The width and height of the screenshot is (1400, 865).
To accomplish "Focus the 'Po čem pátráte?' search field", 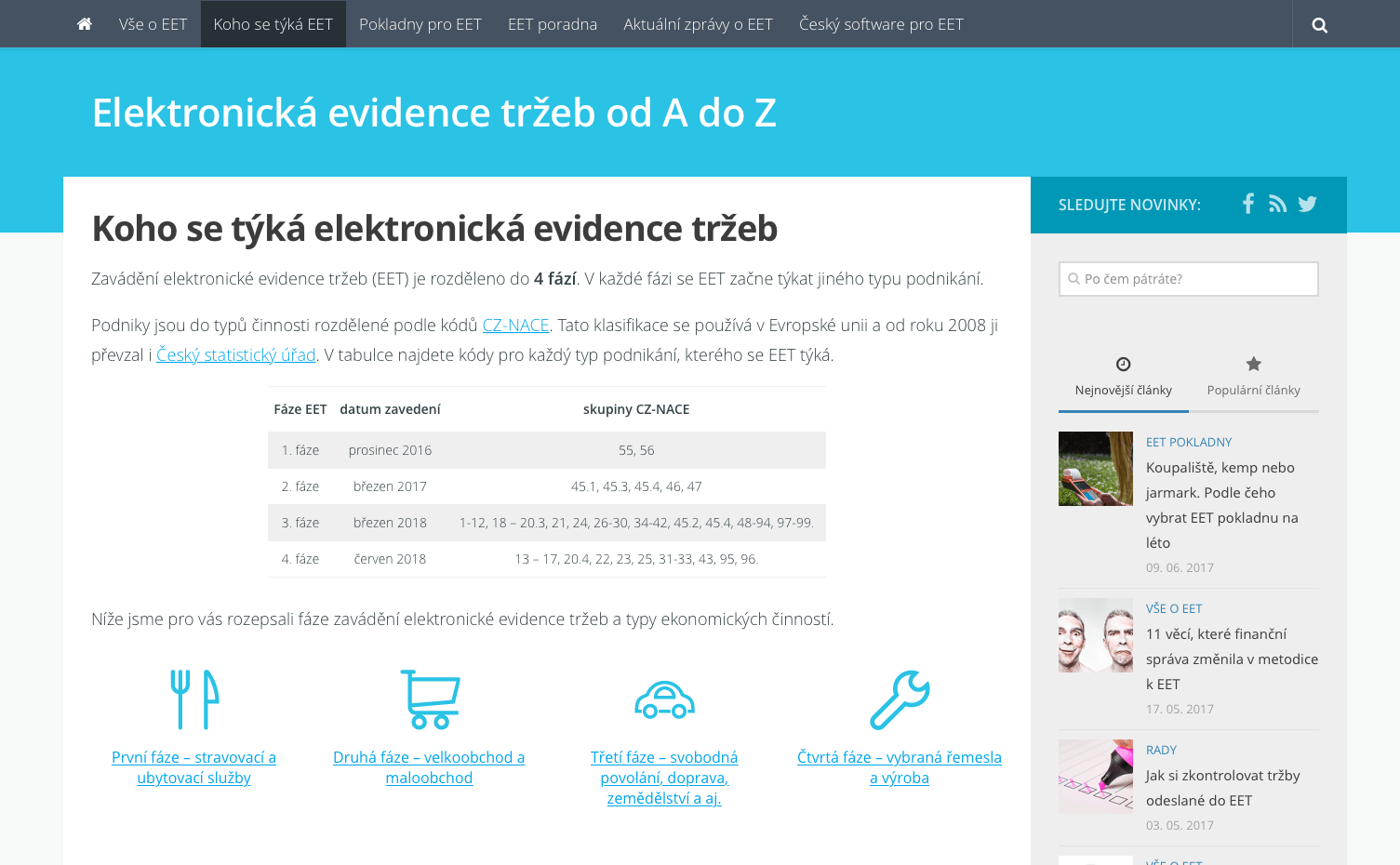I will click(x=1189, y=279).
